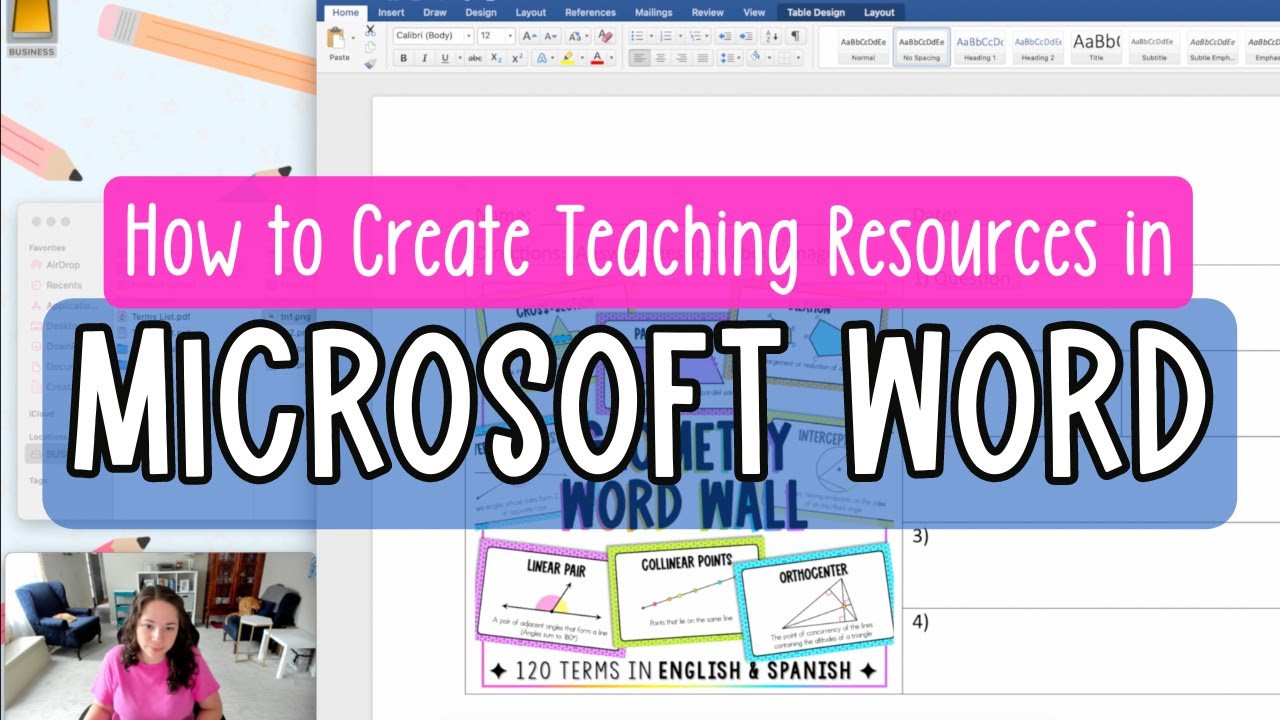Decrease font size with the shrink font icon
The width and height of the screenshot is (1280, 720).
(x=550, y=36)
